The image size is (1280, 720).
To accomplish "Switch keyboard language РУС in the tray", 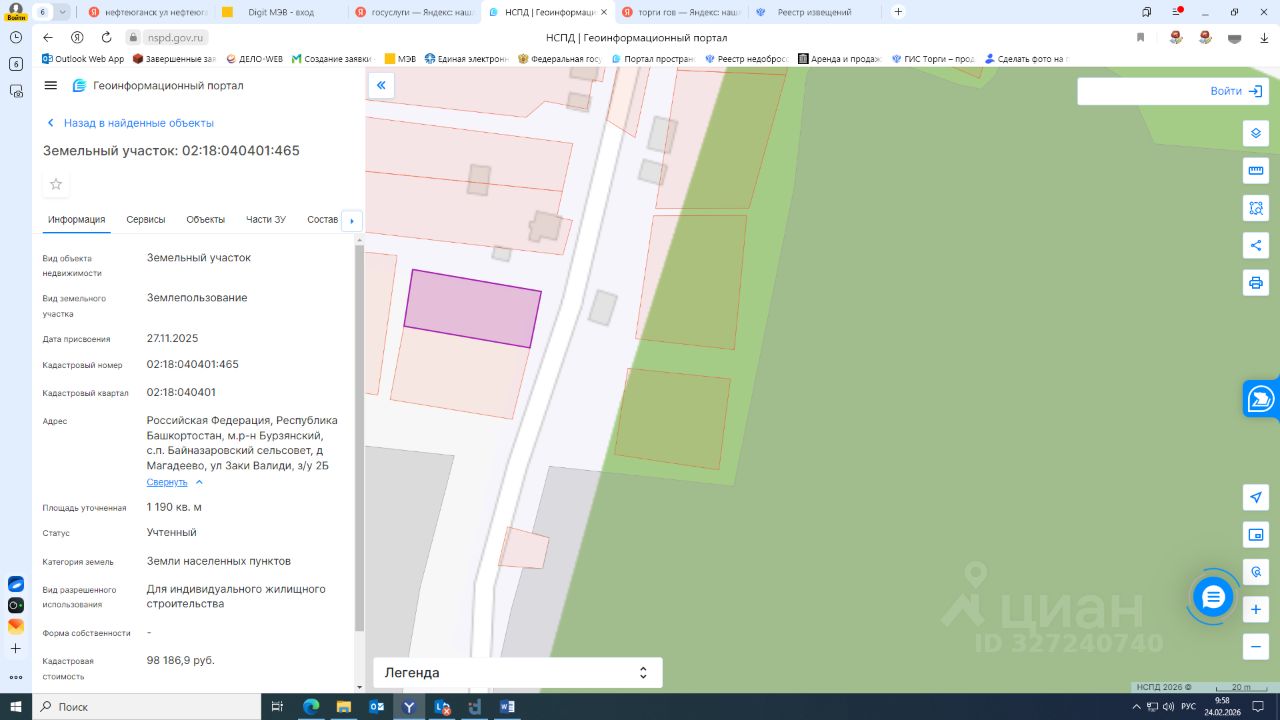I will point(1188,707).
